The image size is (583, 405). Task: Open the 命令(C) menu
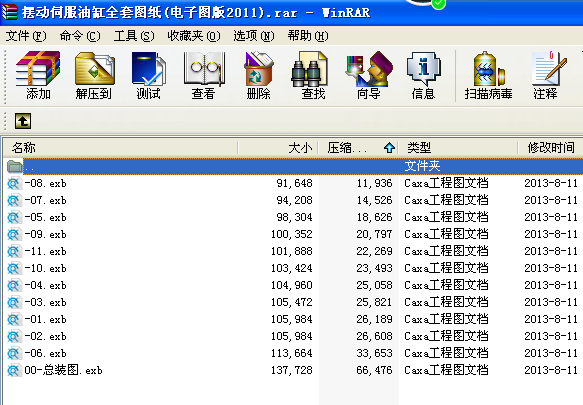tap(80, 36)
